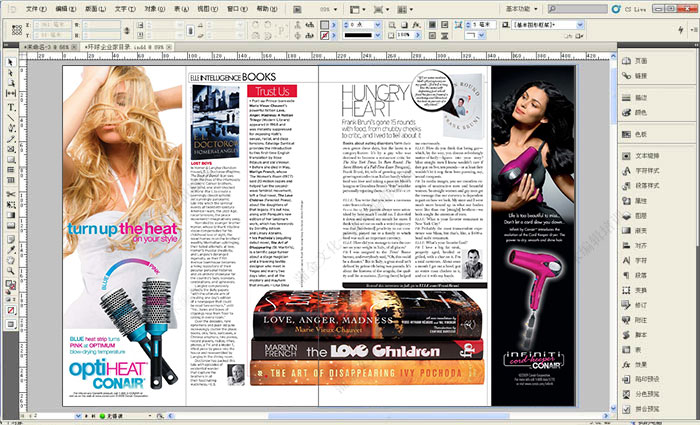This screenshot has width=700, height=425.
Task: Open the 文件(F) menu
Action: [x=36, y=9]
